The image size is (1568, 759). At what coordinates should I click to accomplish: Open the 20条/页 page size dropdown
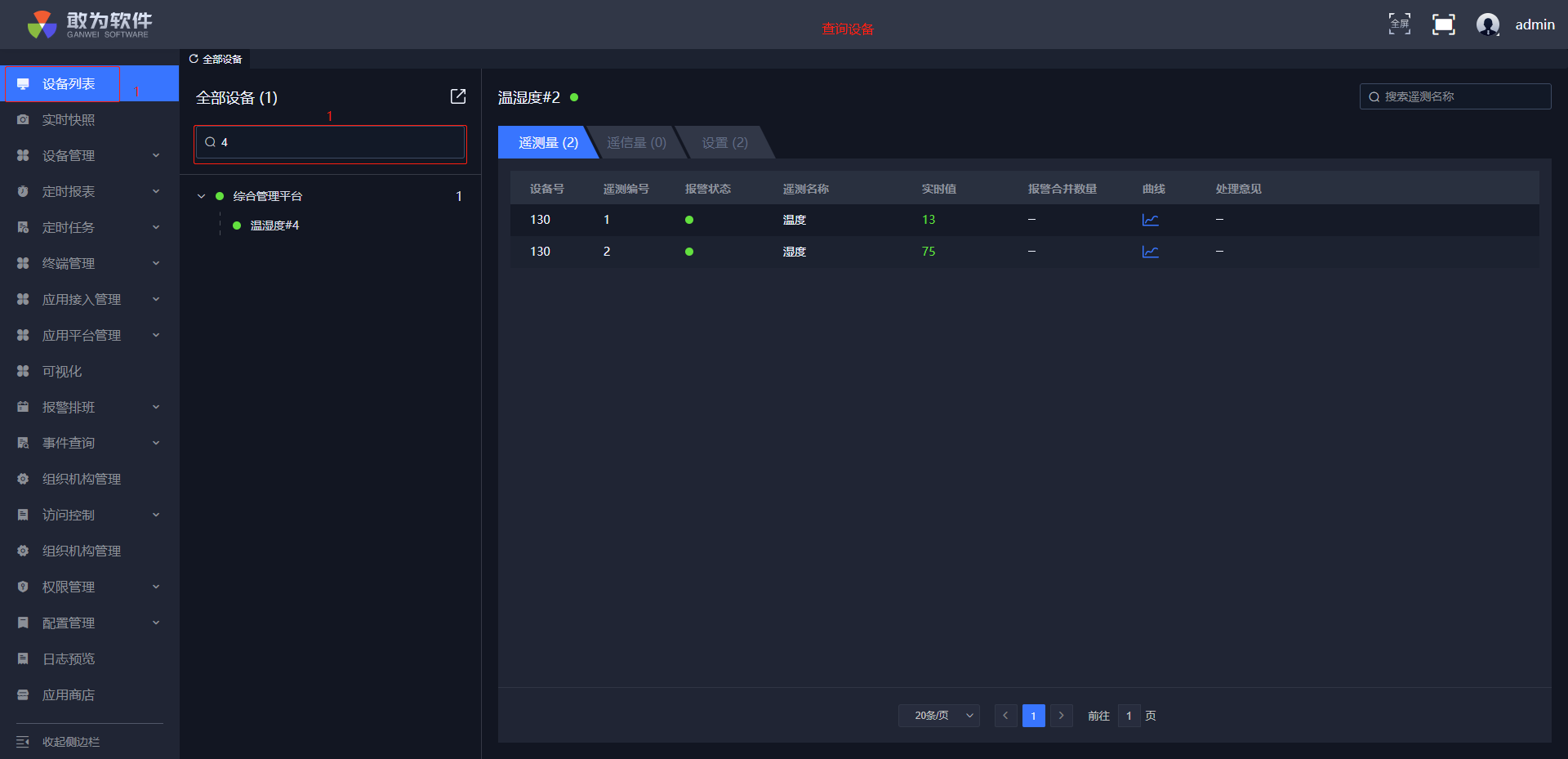[939, 716]
